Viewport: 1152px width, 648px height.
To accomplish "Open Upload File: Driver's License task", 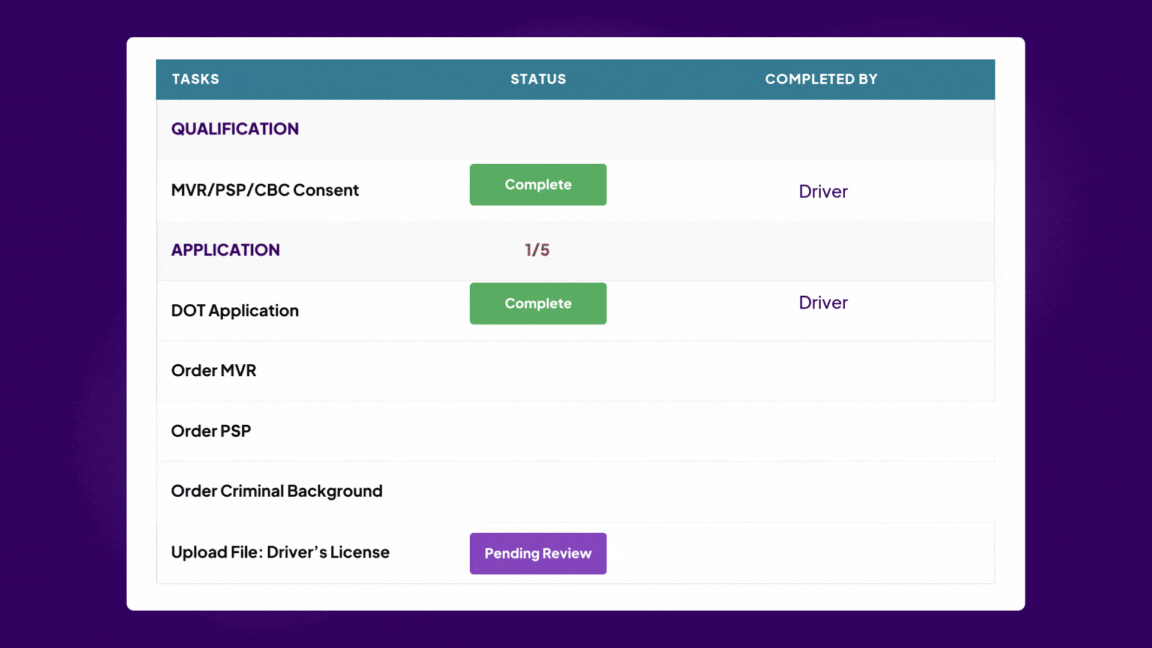I will 280,552.
